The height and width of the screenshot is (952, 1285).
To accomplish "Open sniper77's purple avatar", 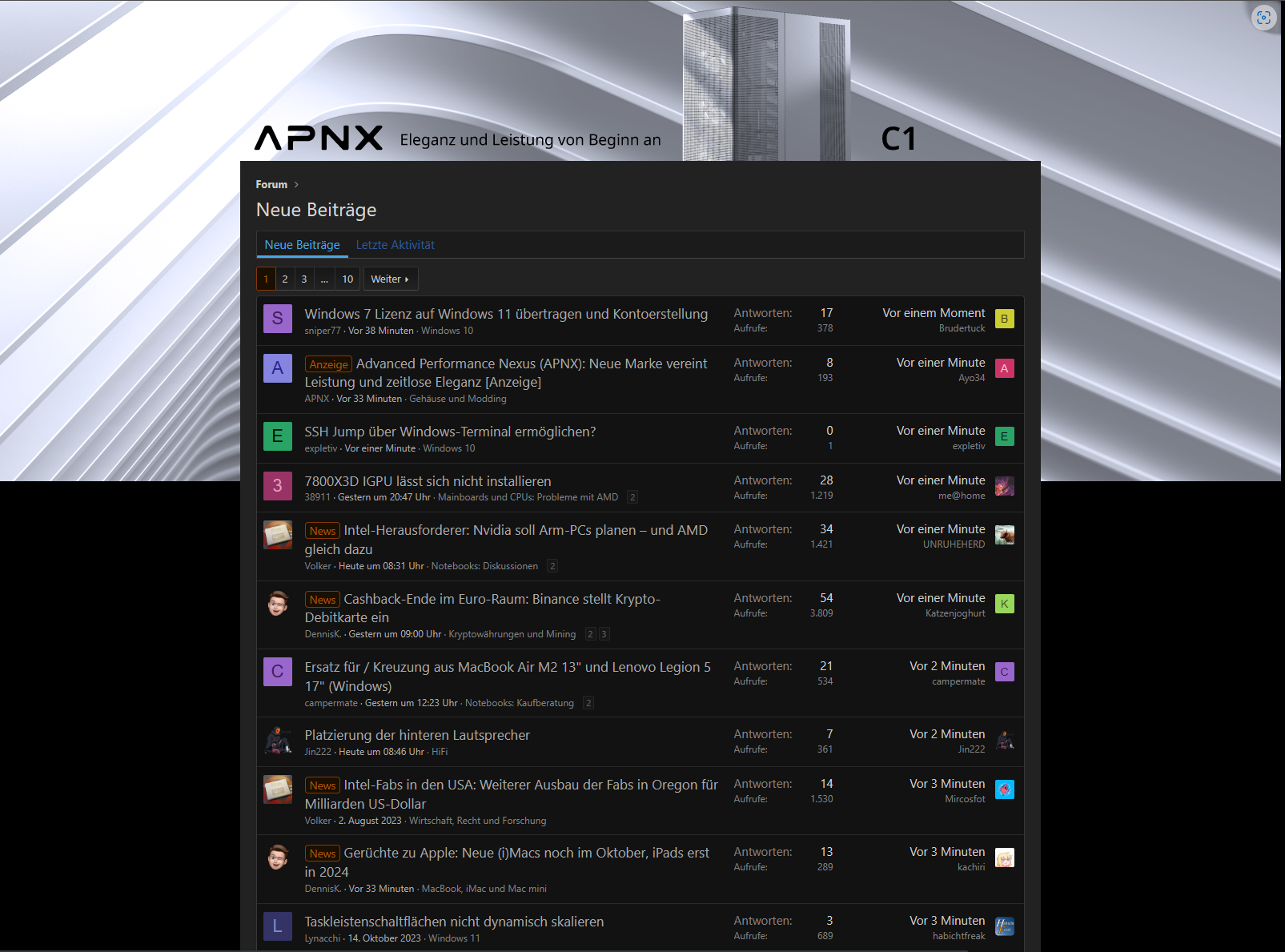I will pyautogui.click(x=278, y=319).
